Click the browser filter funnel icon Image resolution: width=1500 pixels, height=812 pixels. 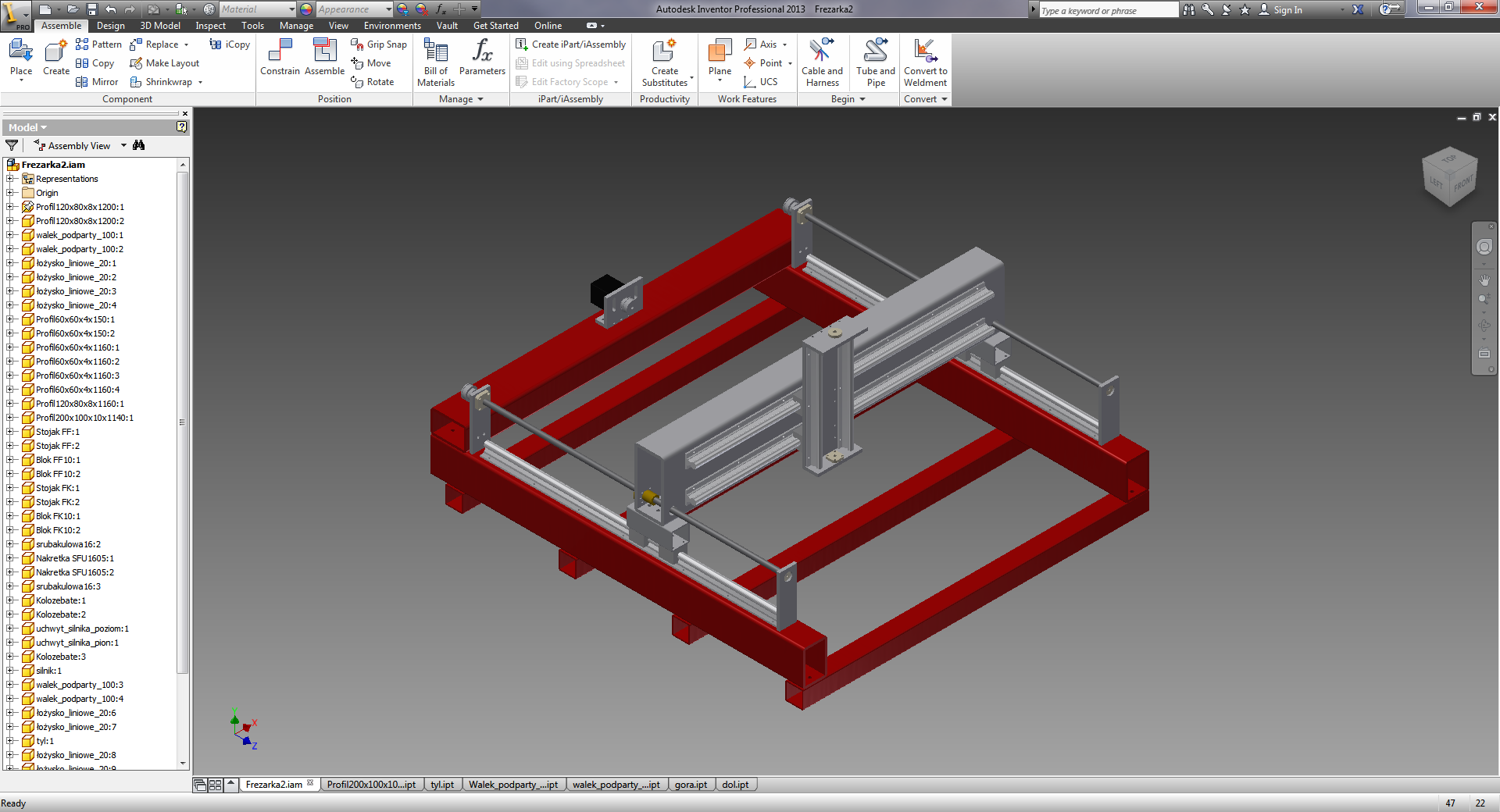[12, 145]
